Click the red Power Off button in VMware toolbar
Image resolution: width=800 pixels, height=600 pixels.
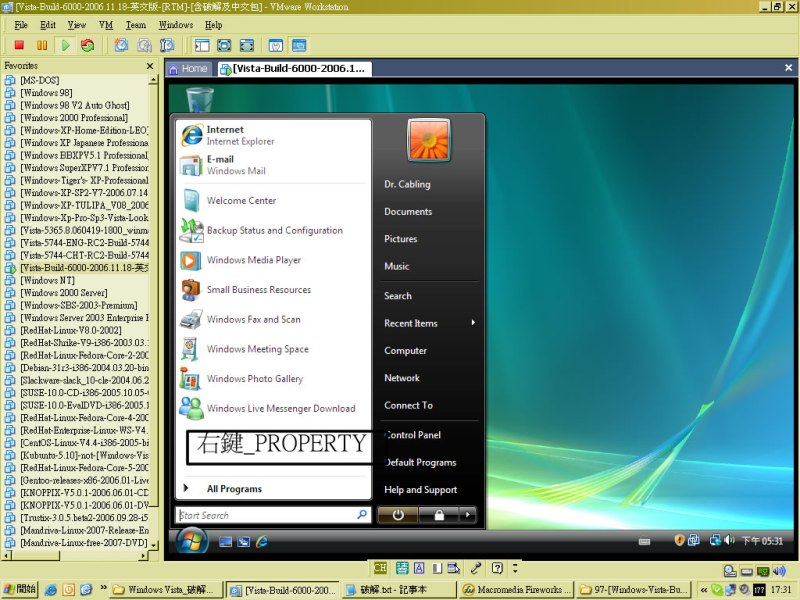tap(19, 45)
